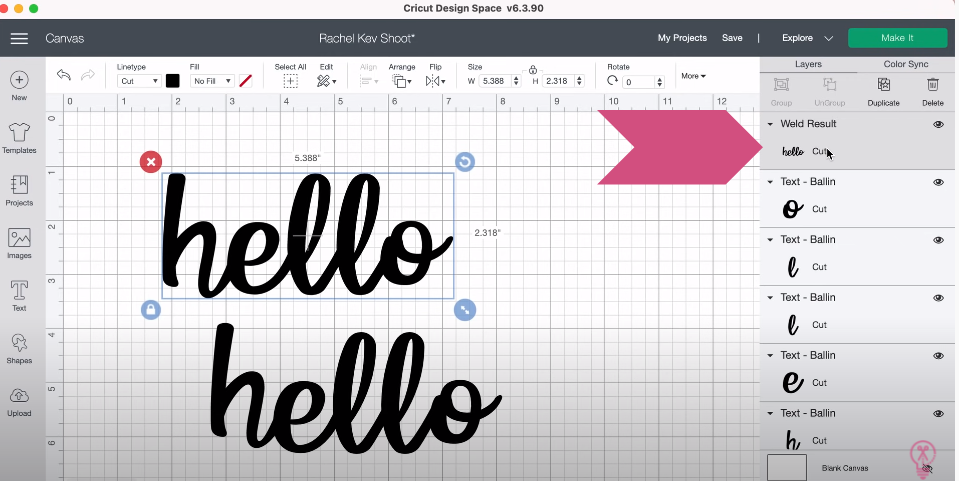Click the red delete handle on selection

click(150, 162)
